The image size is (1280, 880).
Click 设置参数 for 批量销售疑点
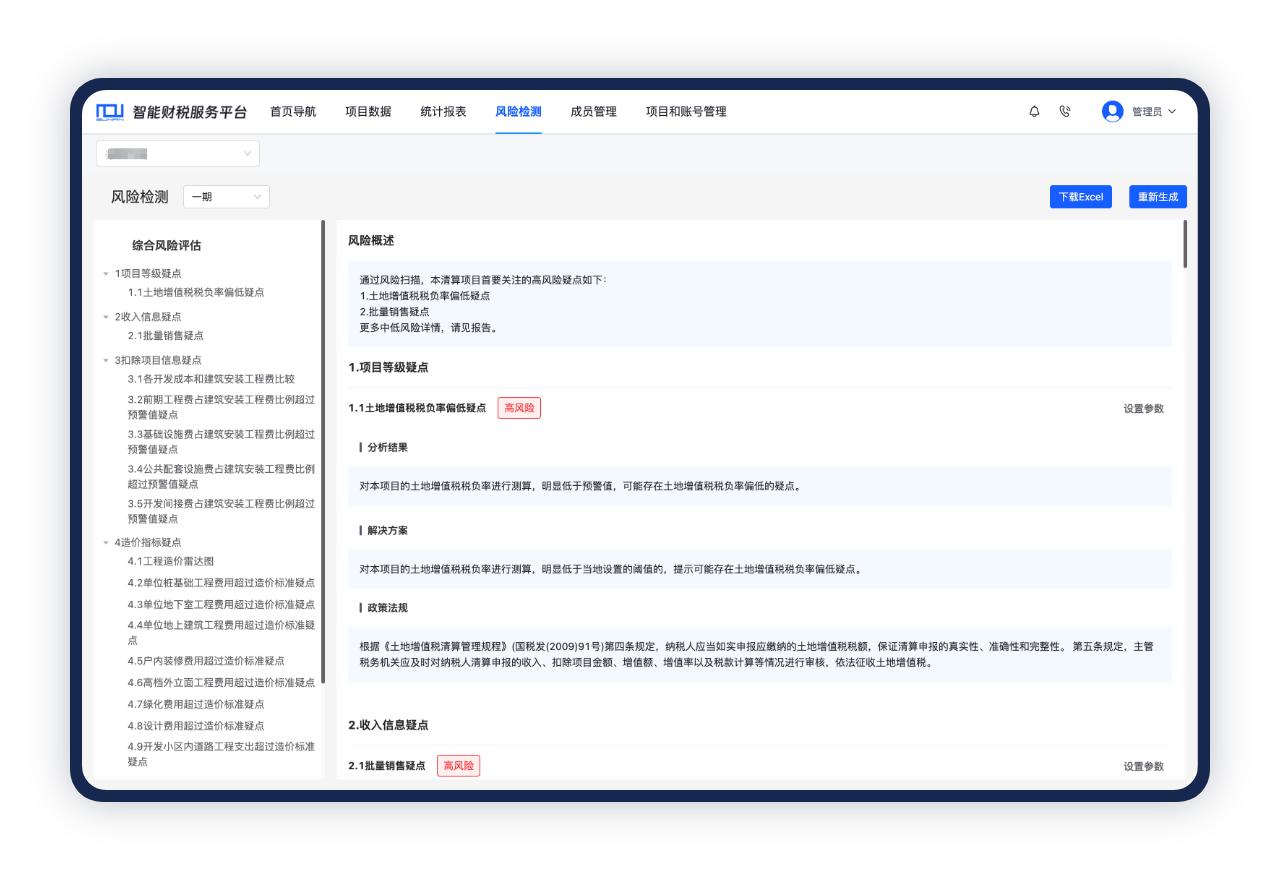pos(1143,767)
